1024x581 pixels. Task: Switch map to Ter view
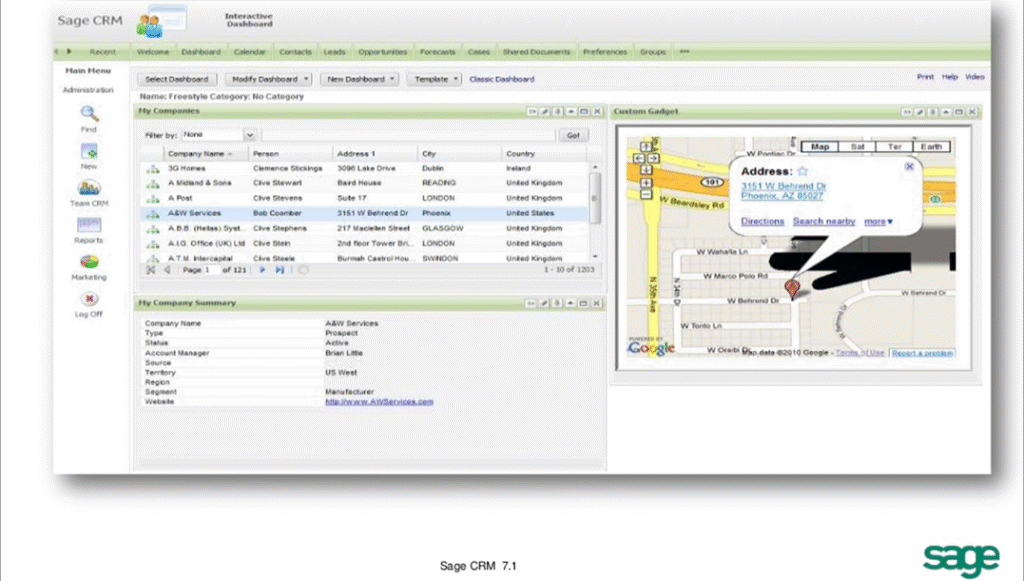click(x=894, y=147)
